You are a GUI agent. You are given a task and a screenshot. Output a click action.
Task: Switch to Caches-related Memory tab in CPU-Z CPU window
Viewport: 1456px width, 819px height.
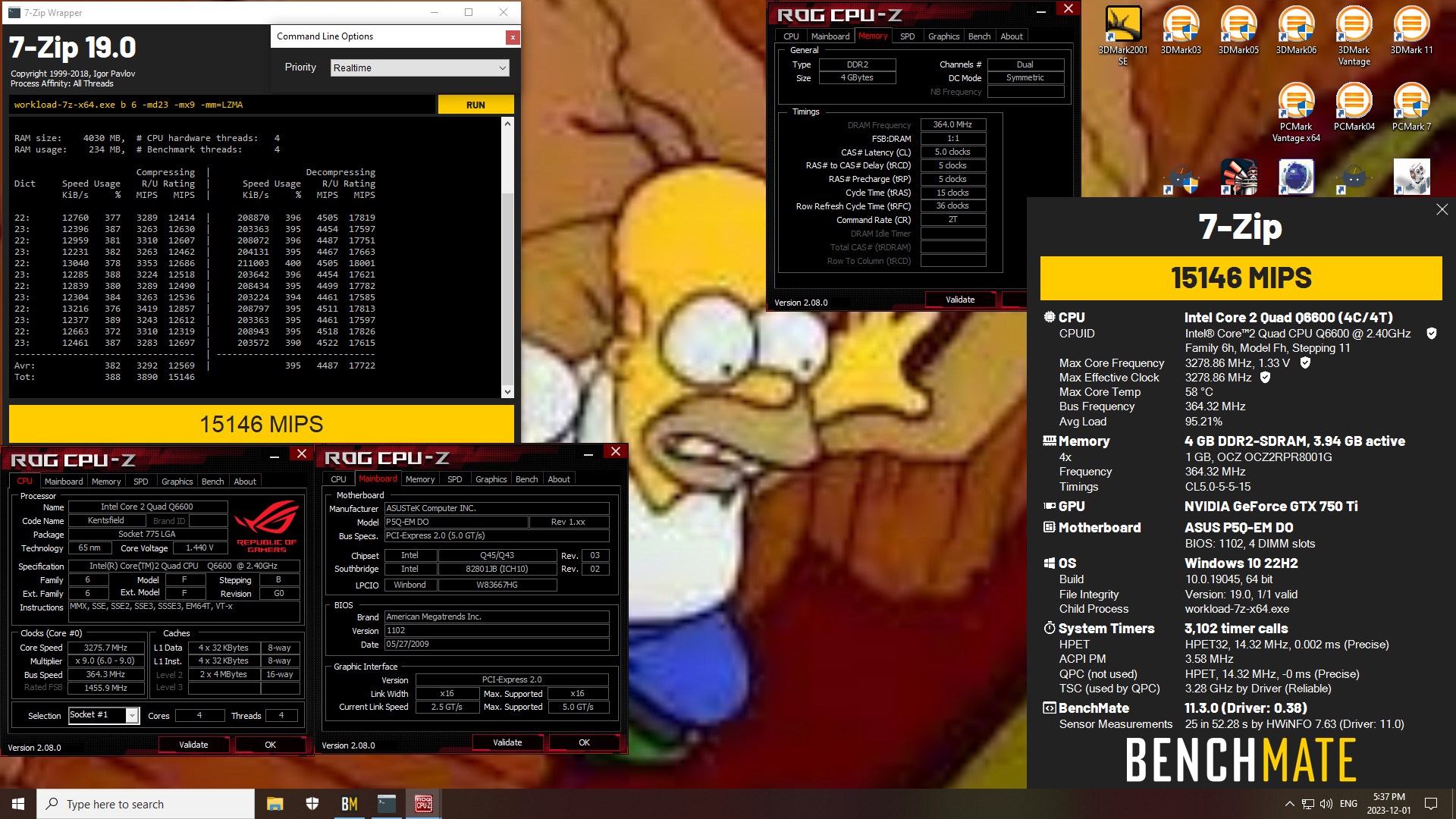tap(106, 482)
